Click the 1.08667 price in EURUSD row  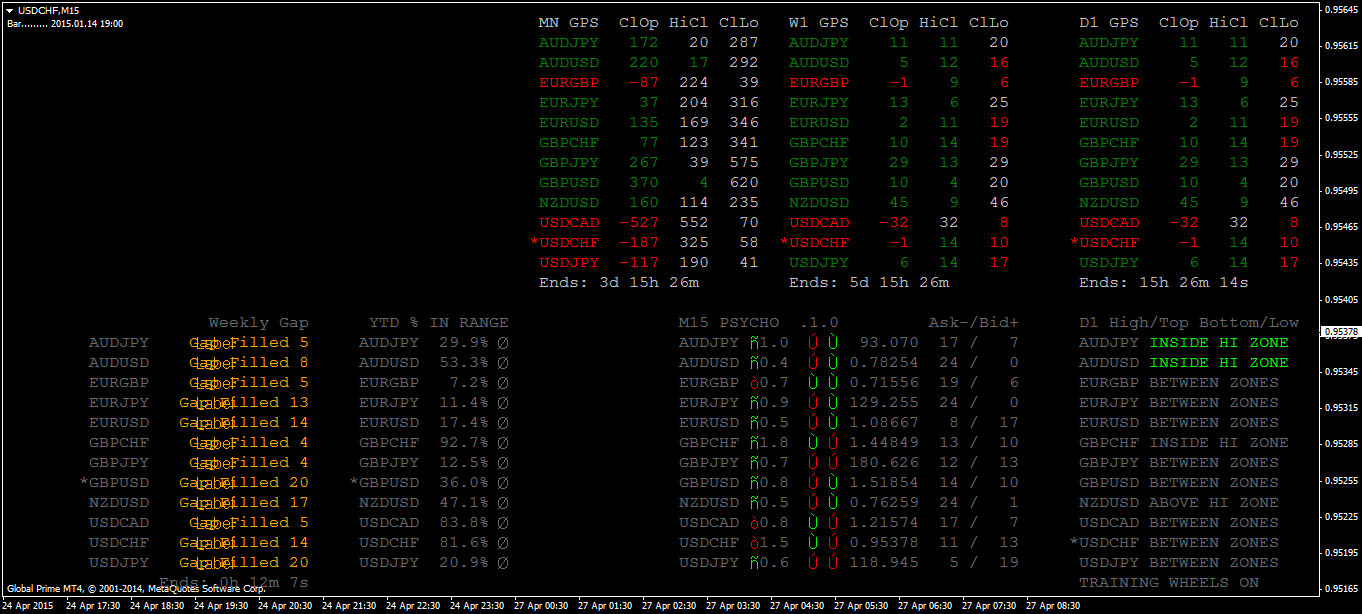(884, 422)
